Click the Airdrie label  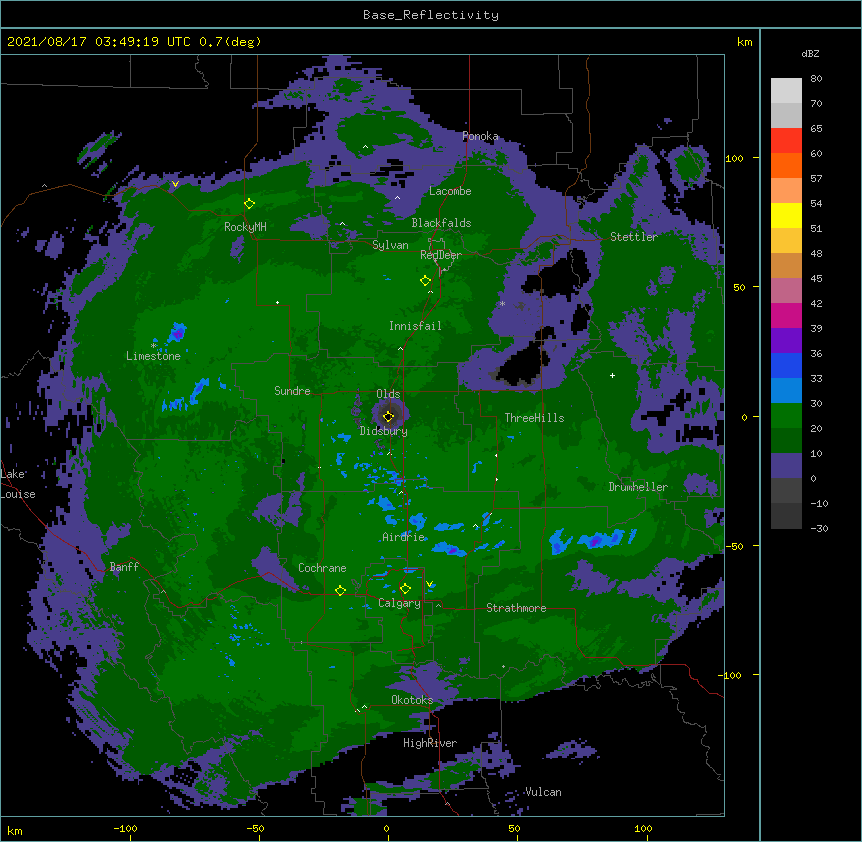click(404, 536)
